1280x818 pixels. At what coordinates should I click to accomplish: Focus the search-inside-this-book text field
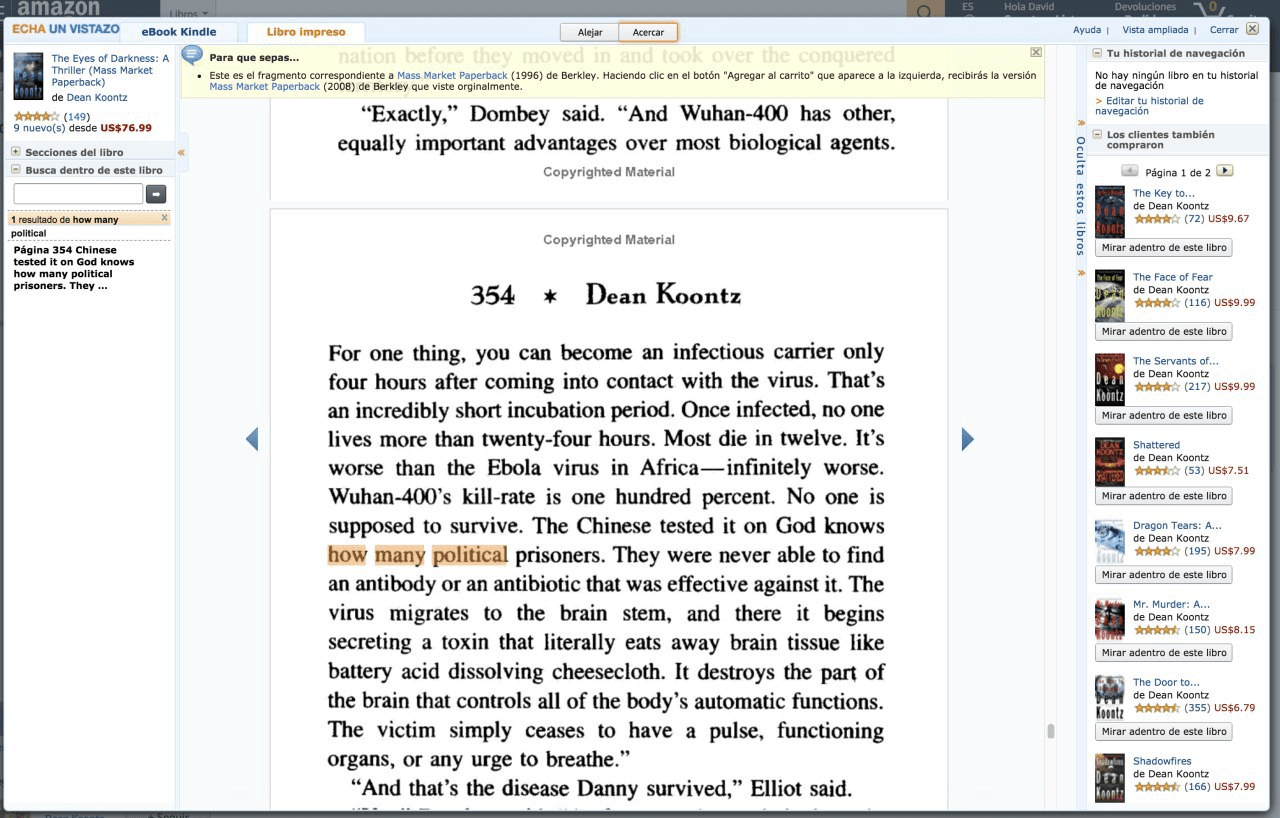click(x=78, y=194)
